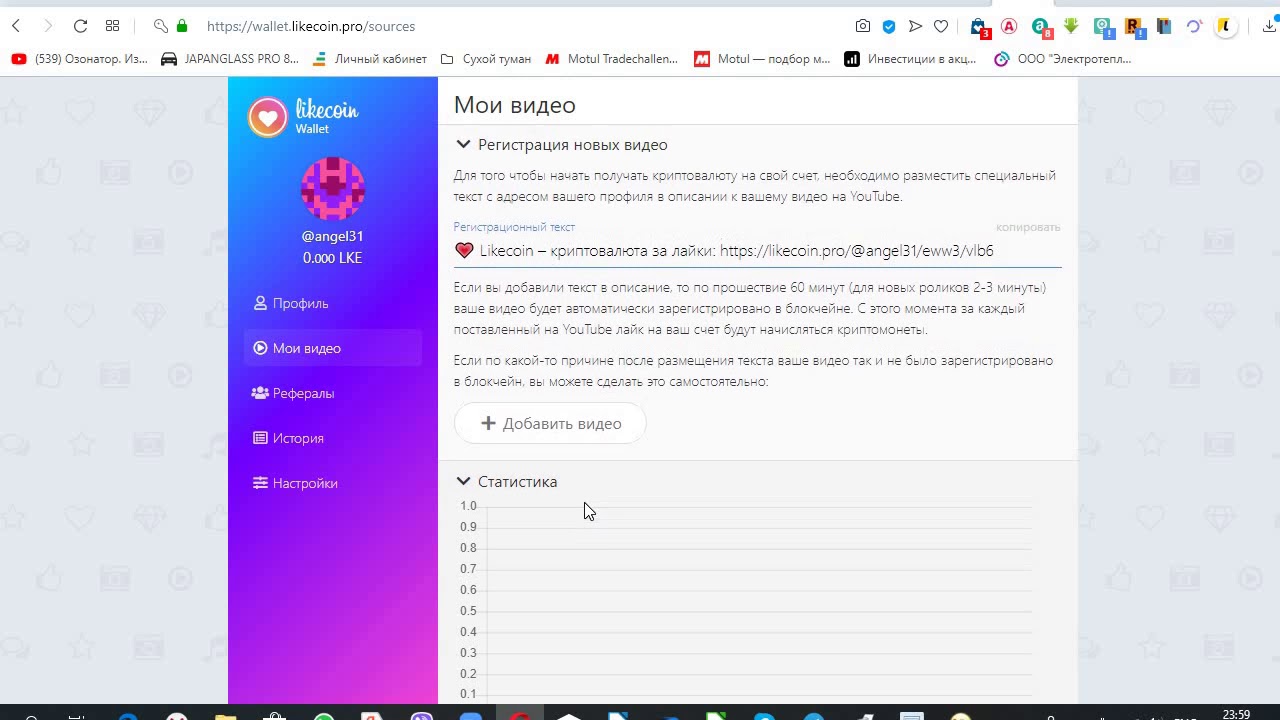Open the speed dial grid icon

click(112, 26)
